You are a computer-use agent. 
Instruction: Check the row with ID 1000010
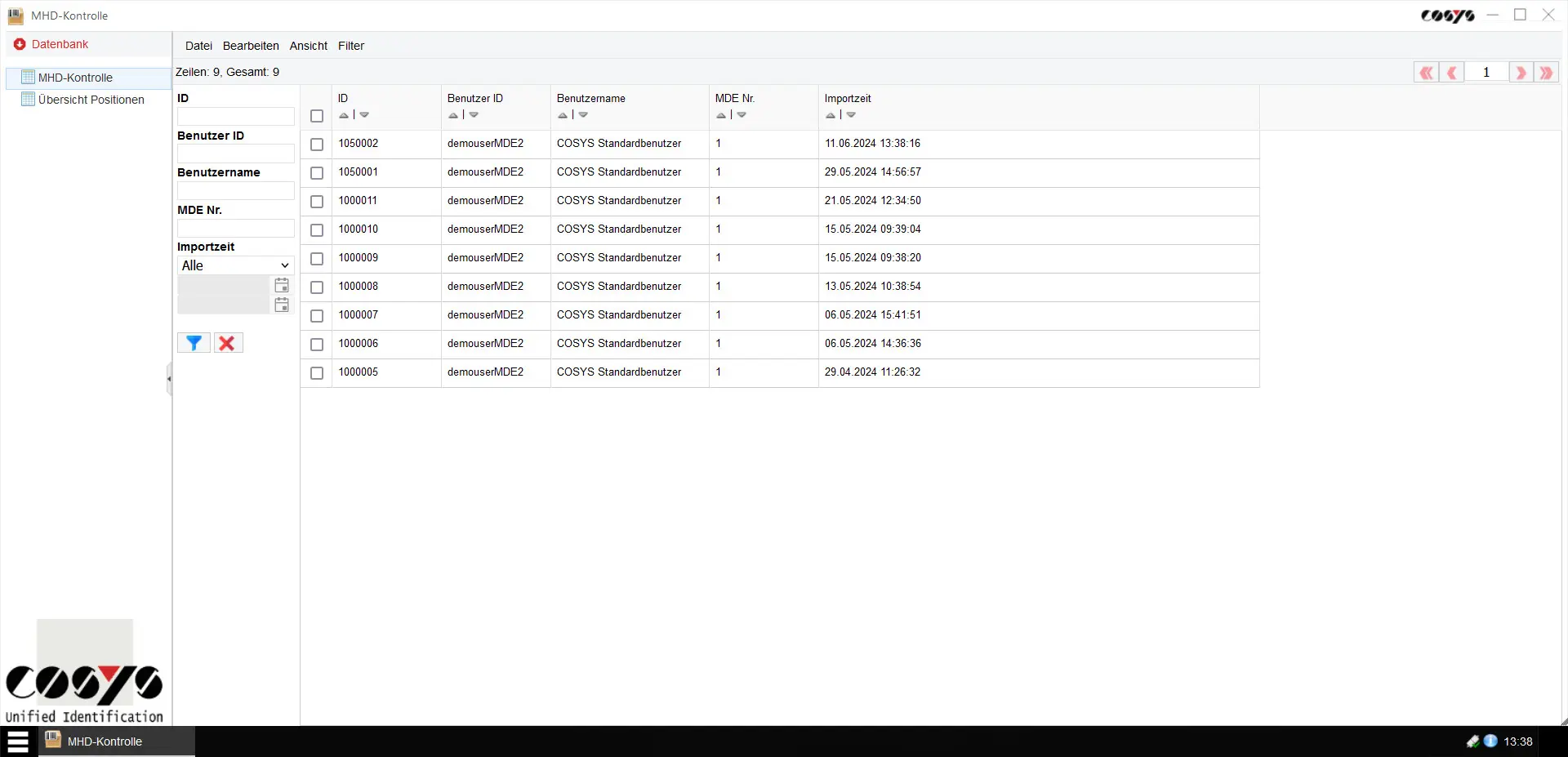(317, 230)
